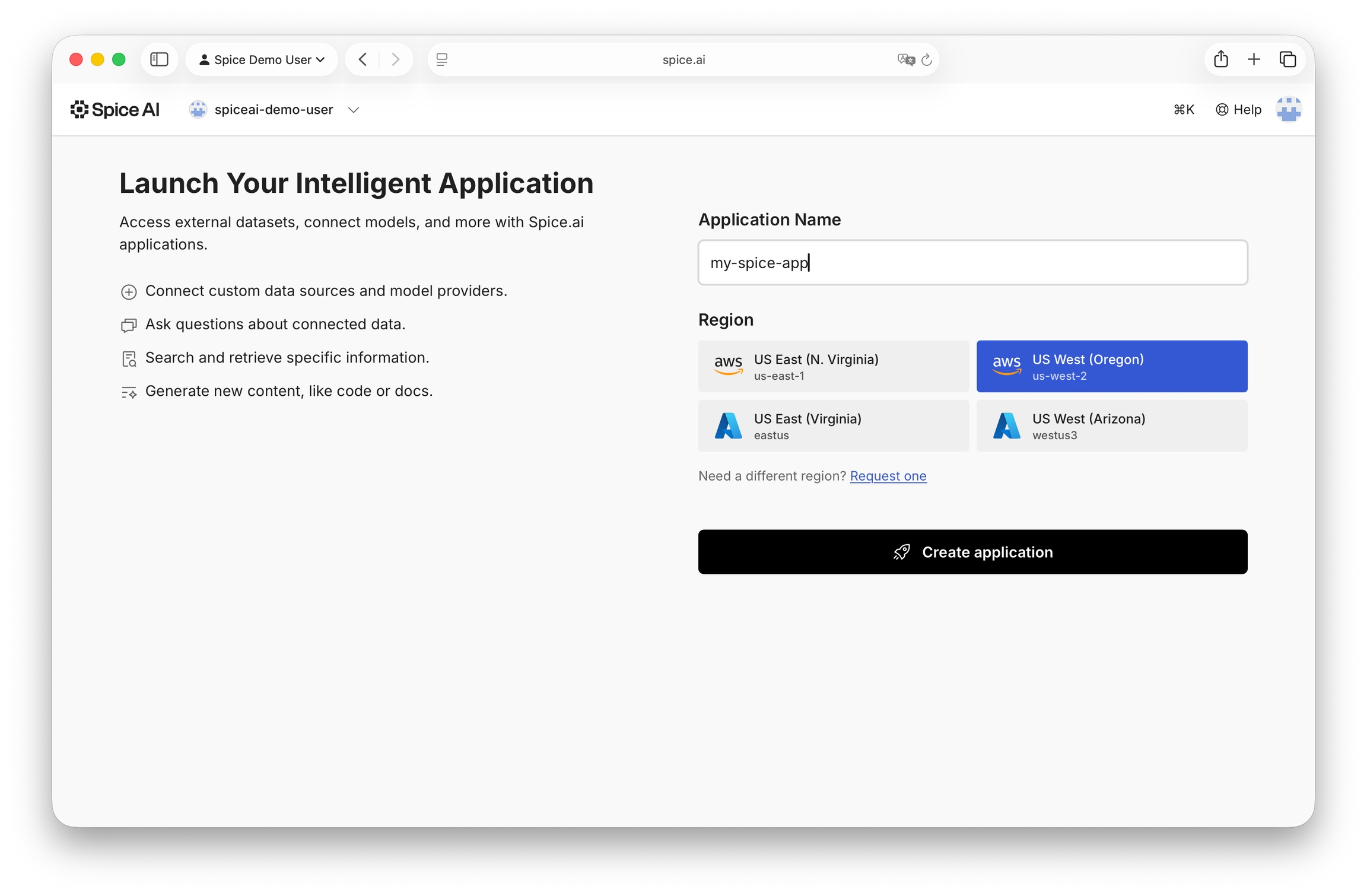This screenshot has height=896, width=1367.
Task: Click the Create application button
Action: (x=972, y=552)
